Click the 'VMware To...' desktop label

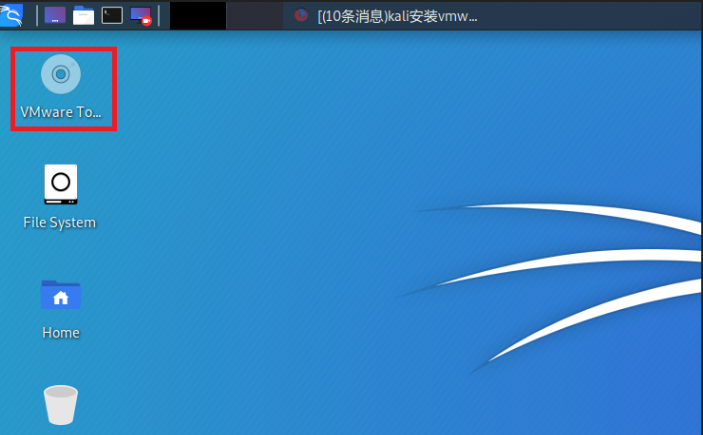tap(61, 112)
